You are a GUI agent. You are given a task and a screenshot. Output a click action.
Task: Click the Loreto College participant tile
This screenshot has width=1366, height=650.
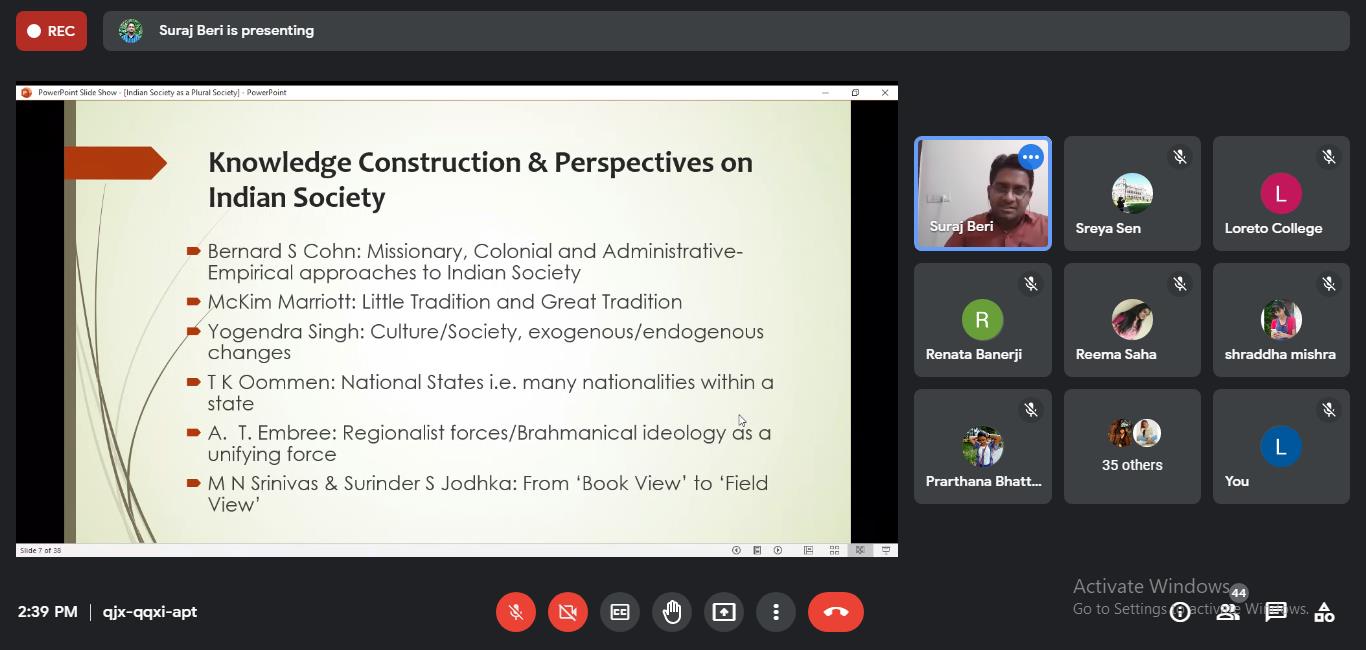(1281, 194)
